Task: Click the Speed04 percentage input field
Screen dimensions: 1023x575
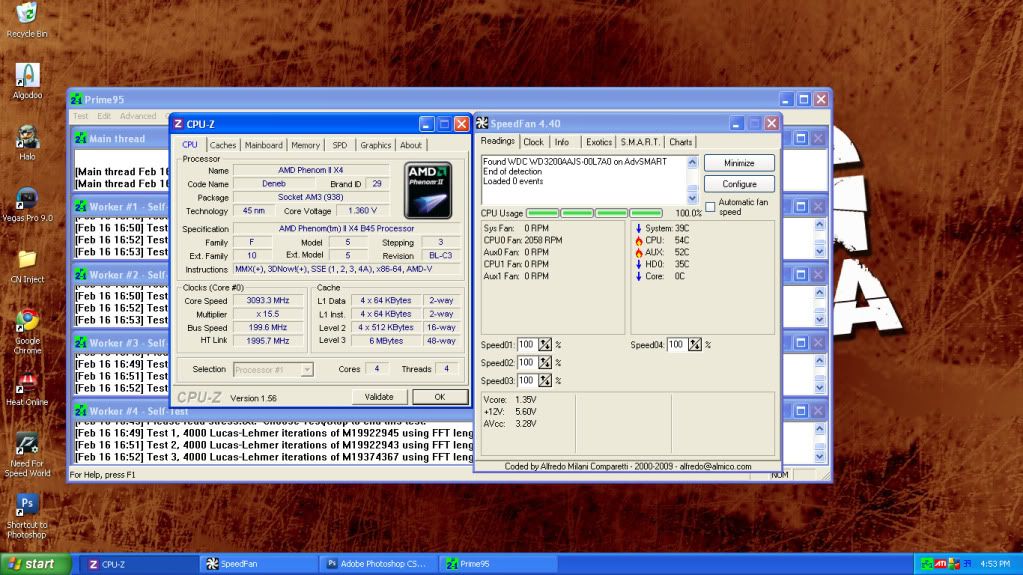Action: [x=677, y=345]
